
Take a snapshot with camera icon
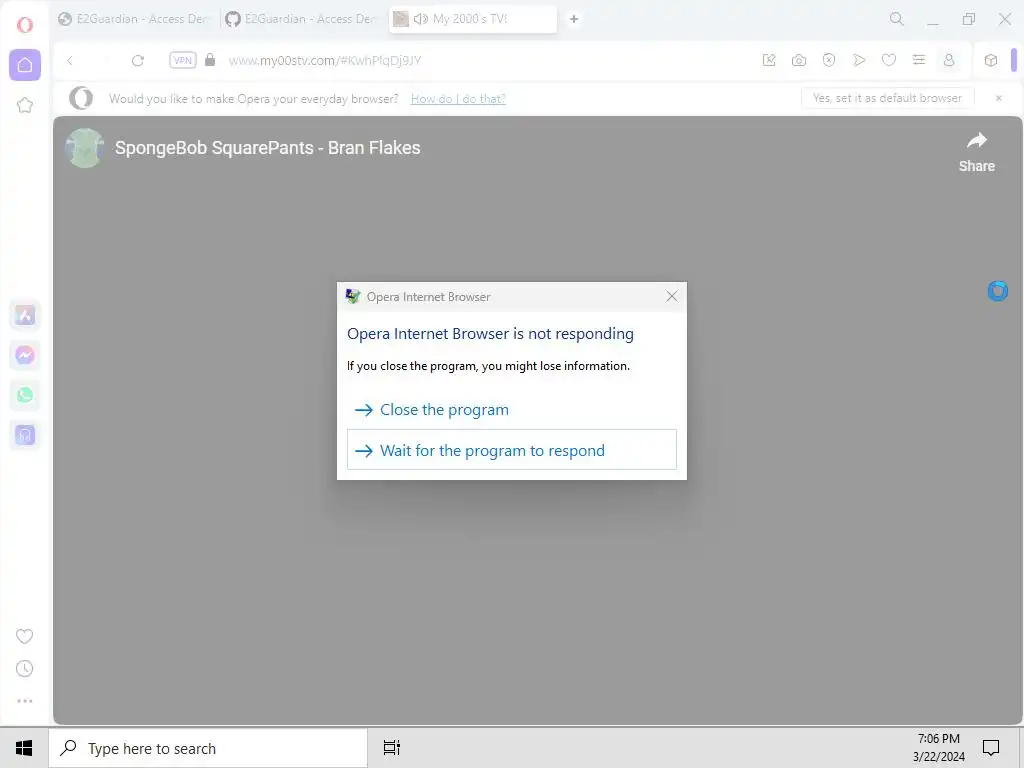coord(799,60)
